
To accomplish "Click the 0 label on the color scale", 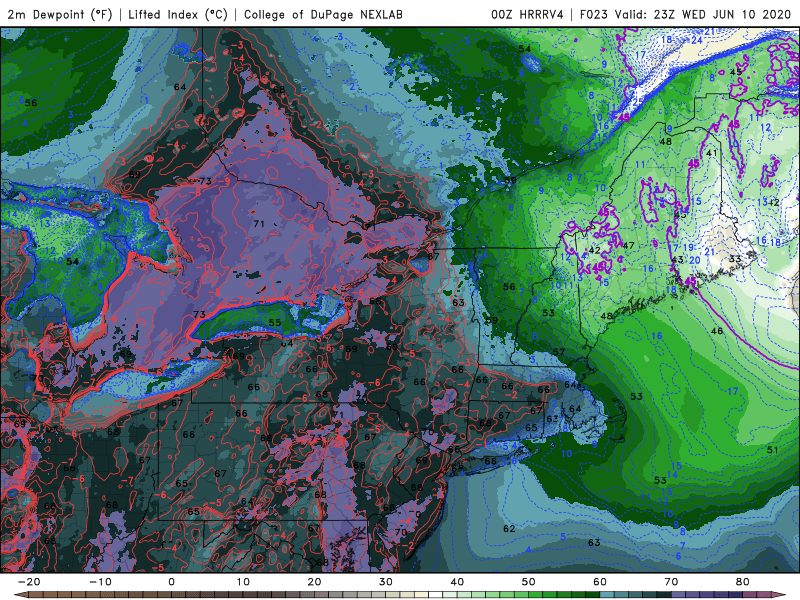I will point(171,582).
